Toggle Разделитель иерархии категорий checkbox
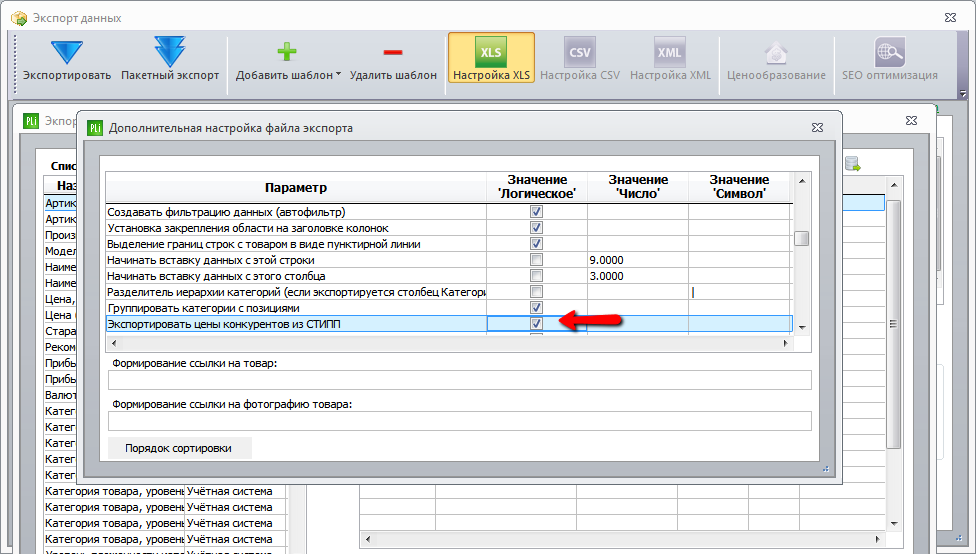This screenshot has width=976, height=554. pos(536,291)
